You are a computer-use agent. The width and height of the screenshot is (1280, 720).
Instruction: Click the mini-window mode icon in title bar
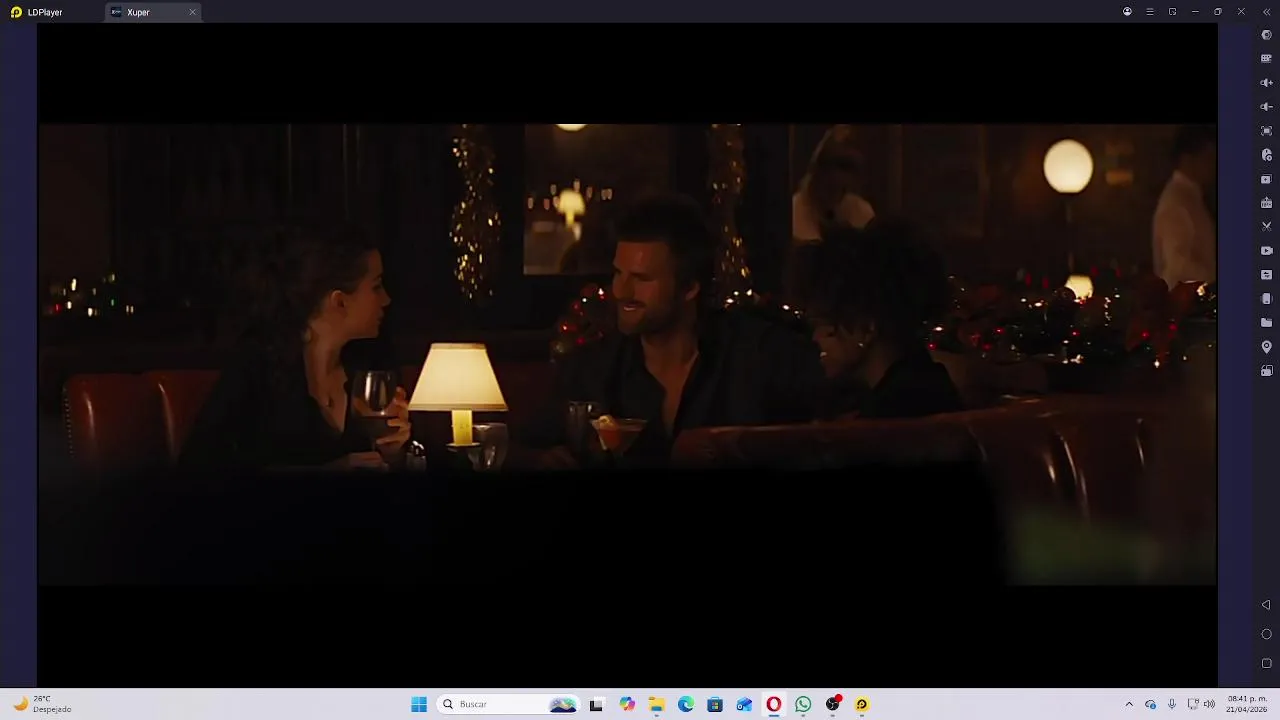pos(1172,12)
